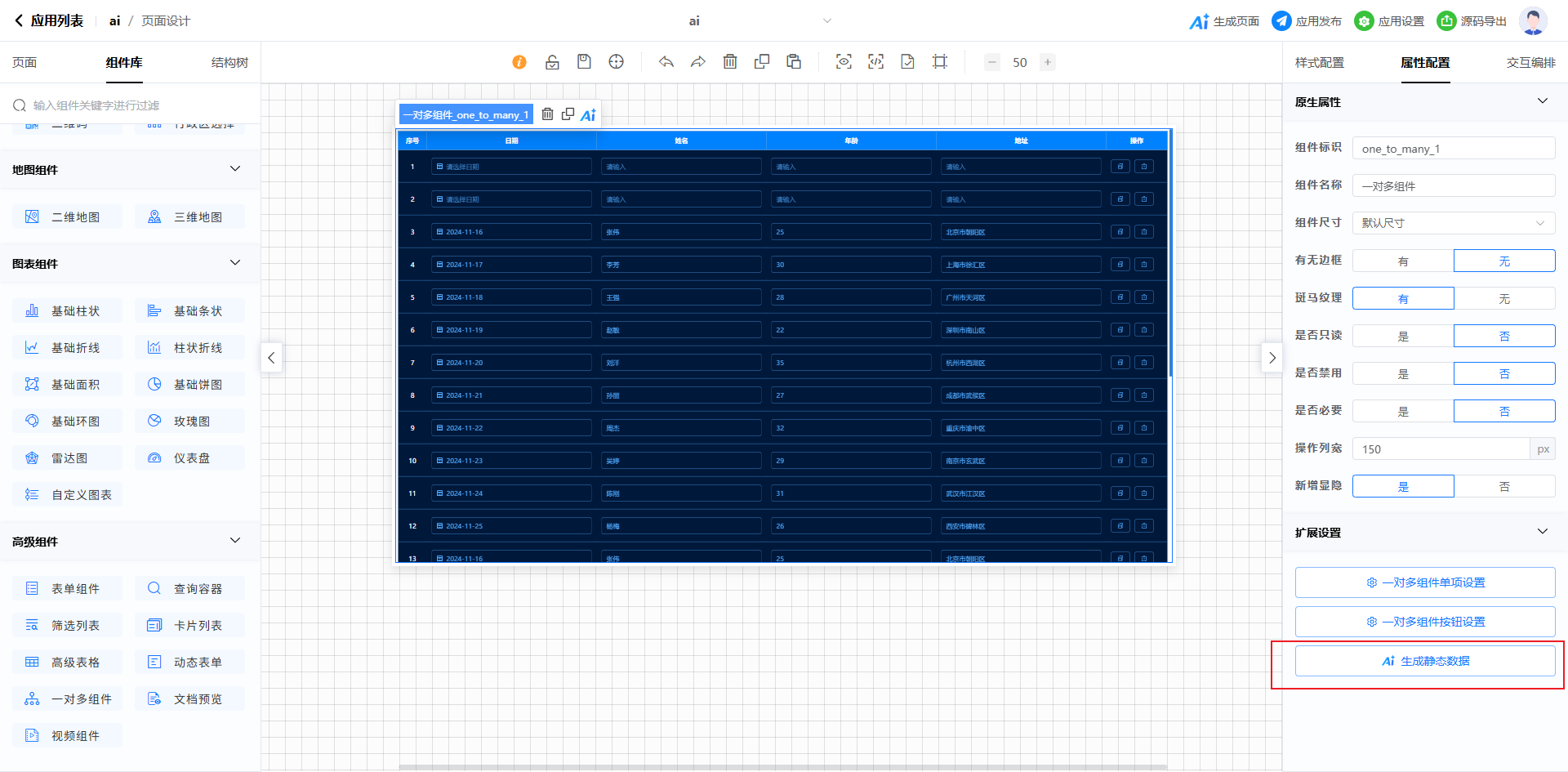The height and width of the screenshot is (772, 1568).
Task: Click the redo arrow in the toolbar
Action: (x=697, y=62)
